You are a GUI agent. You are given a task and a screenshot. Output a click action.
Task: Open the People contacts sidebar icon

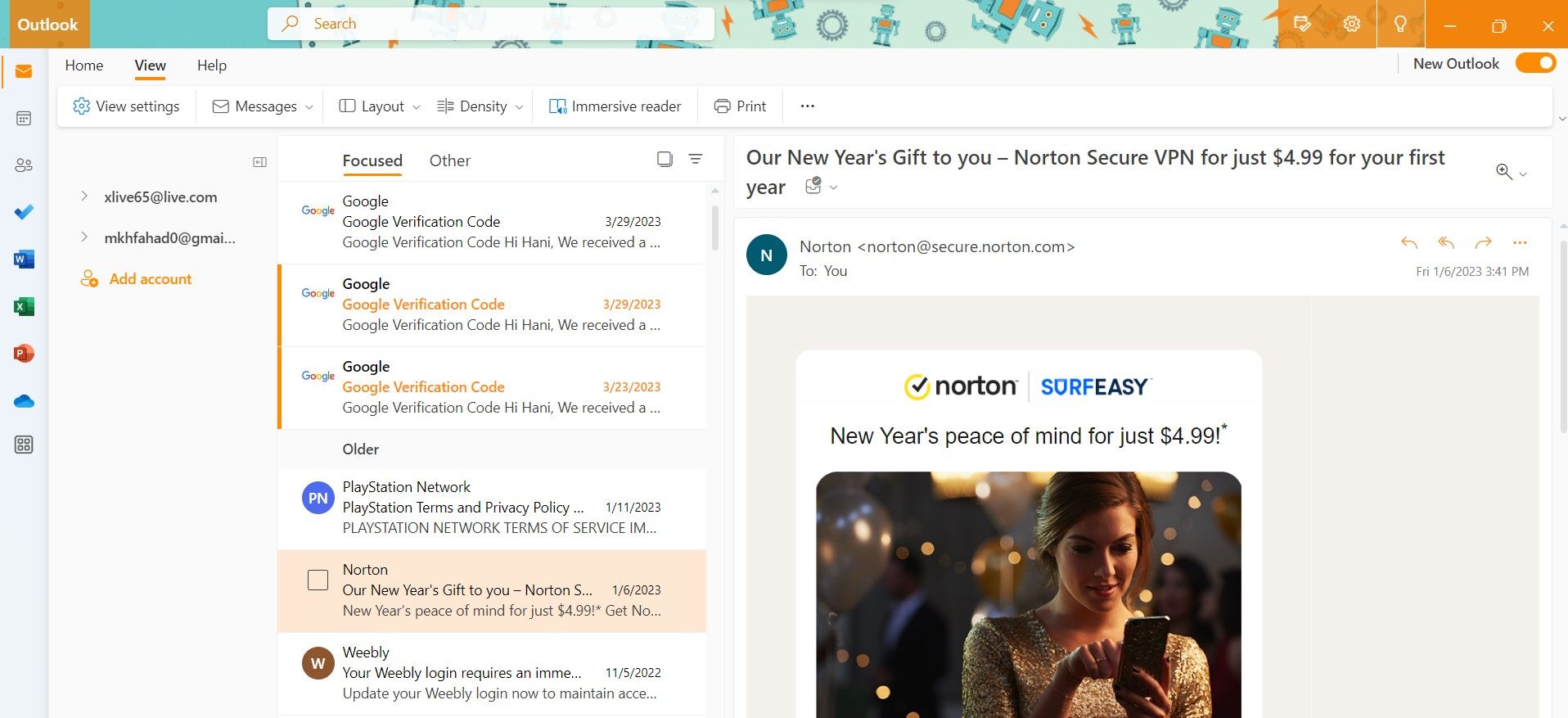point(24,165)
